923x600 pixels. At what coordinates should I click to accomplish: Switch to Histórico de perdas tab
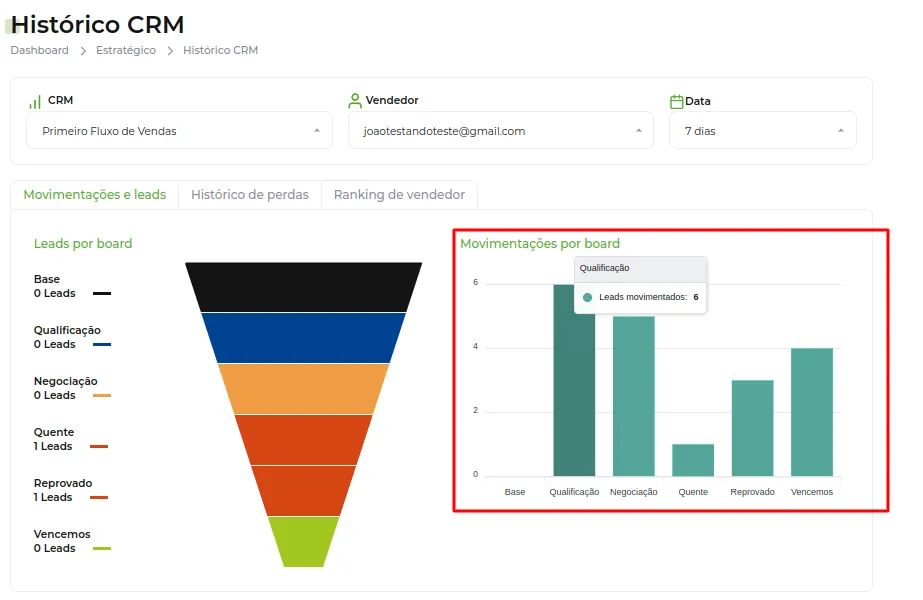250,195
